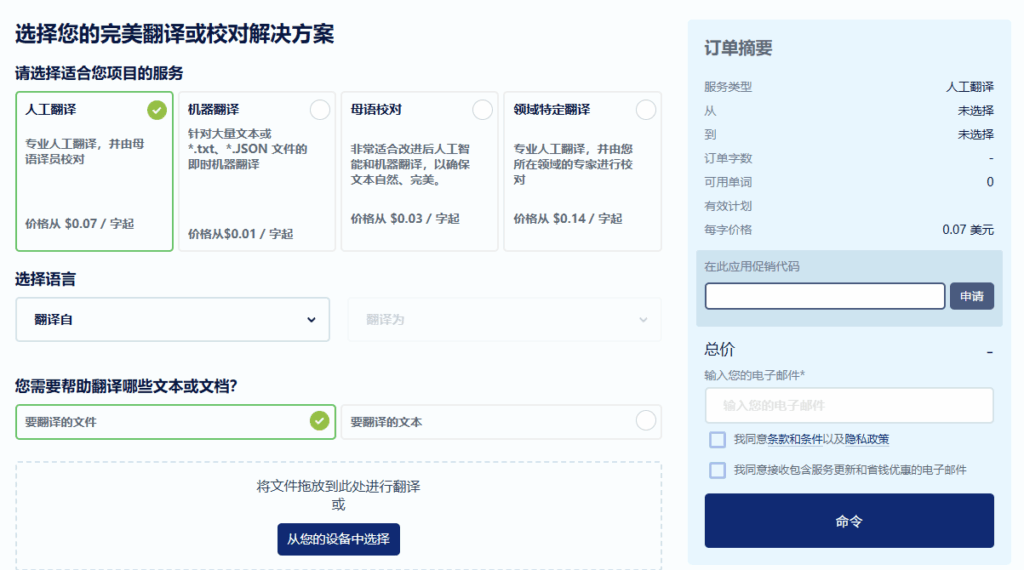Screen dimensions: 1024x570
Task: Click 从您的设备中选择 upload button
Action: 338,539
